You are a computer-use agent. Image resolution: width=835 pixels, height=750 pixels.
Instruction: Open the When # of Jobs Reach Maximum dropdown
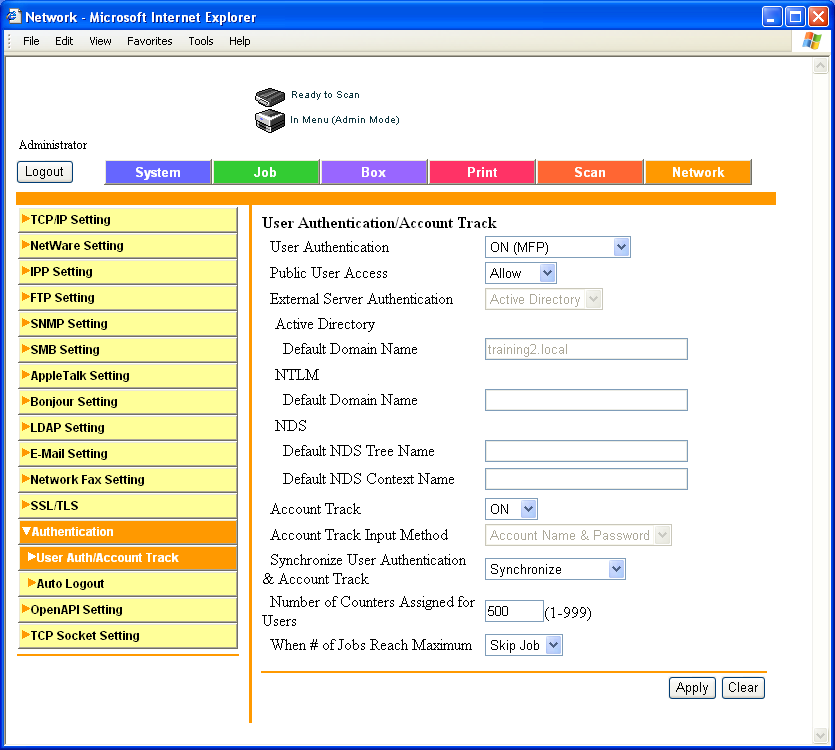pyautogui.click(x=523, y=646)
